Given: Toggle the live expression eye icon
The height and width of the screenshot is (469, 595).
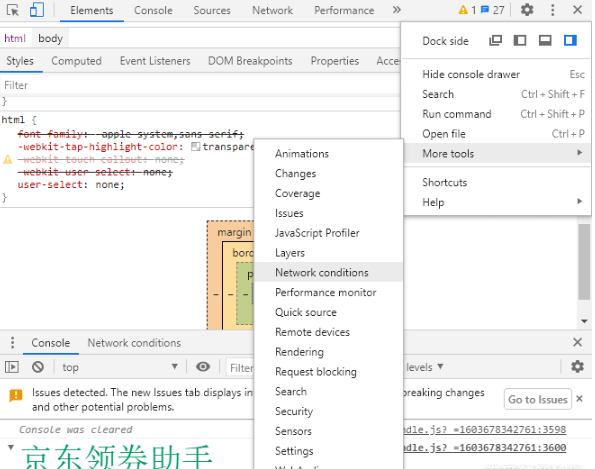Looking at the screenshot, I should [203, 367].
